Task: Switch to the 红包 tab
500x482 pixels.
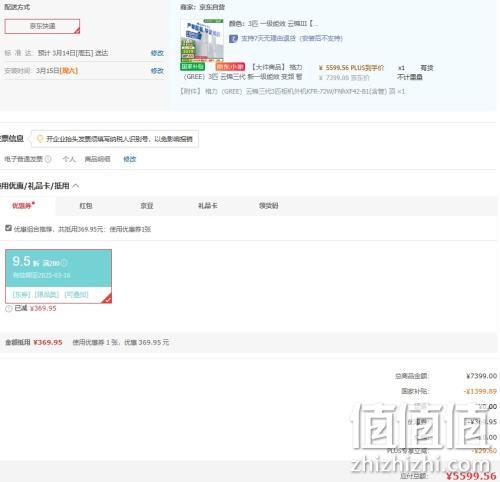Action: pos(86,206)
